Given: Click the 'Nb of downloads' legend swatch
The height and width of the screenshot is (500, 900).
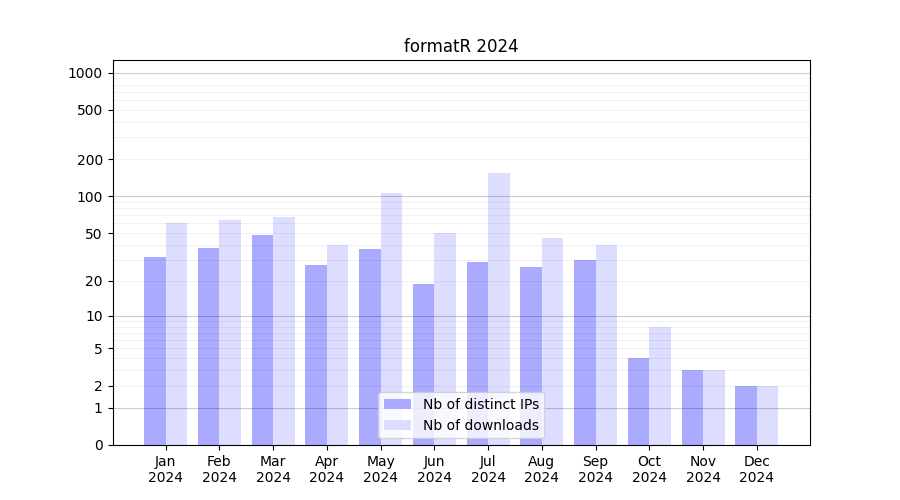Looking at the screenshot, I should point(397,425).
